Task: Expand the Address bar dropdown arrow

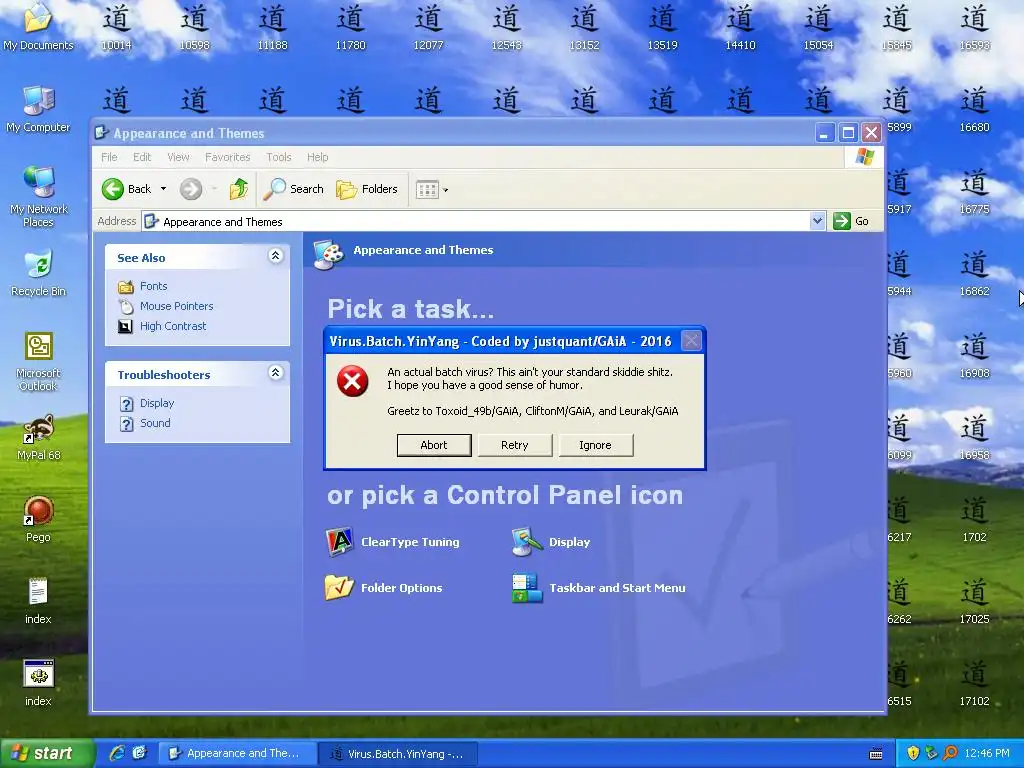Action: [x=817, y=221]
